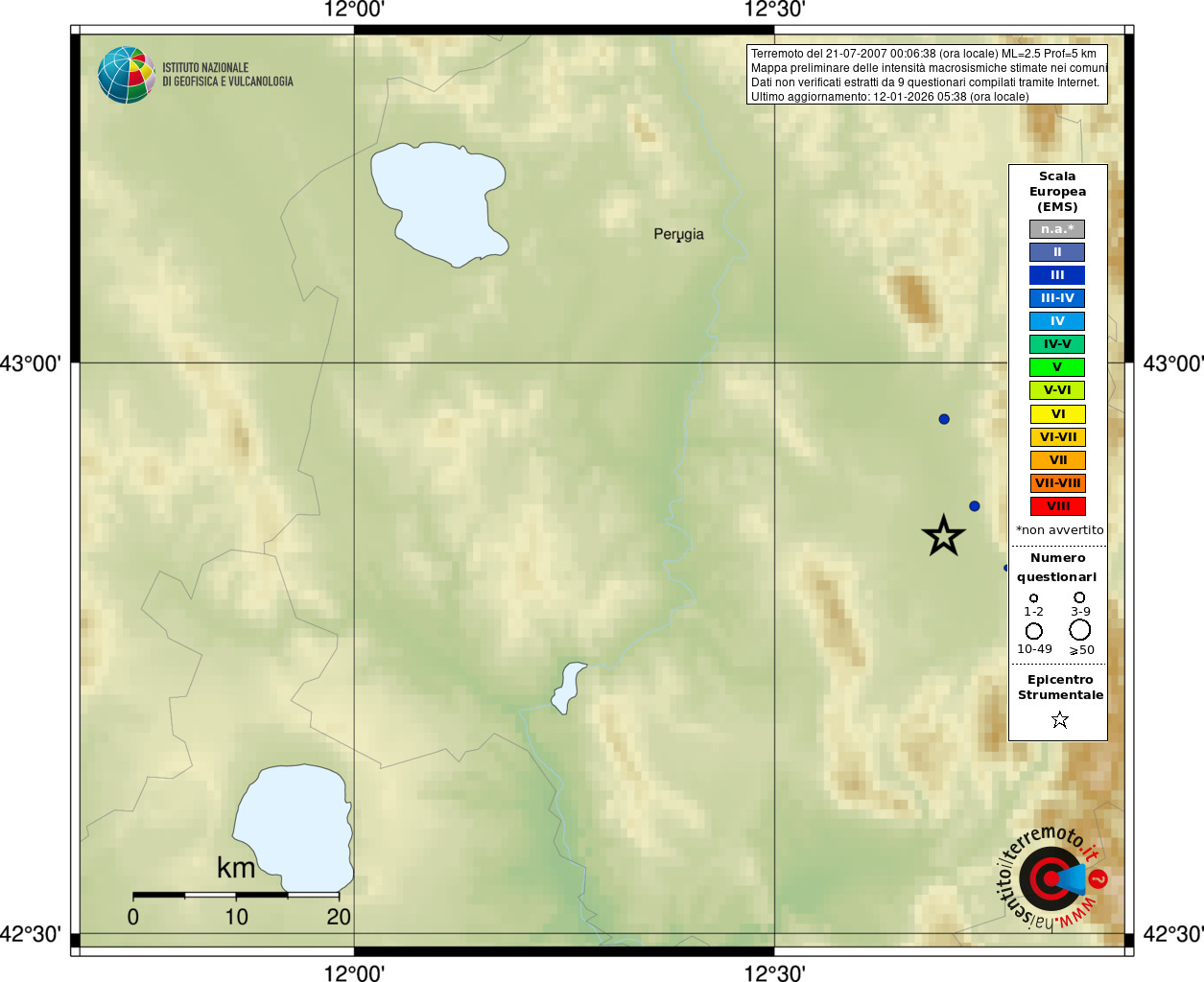This screenshot has height=982, width=1204.
Task: Click the small lake in the map center
Action: [568, 687]
